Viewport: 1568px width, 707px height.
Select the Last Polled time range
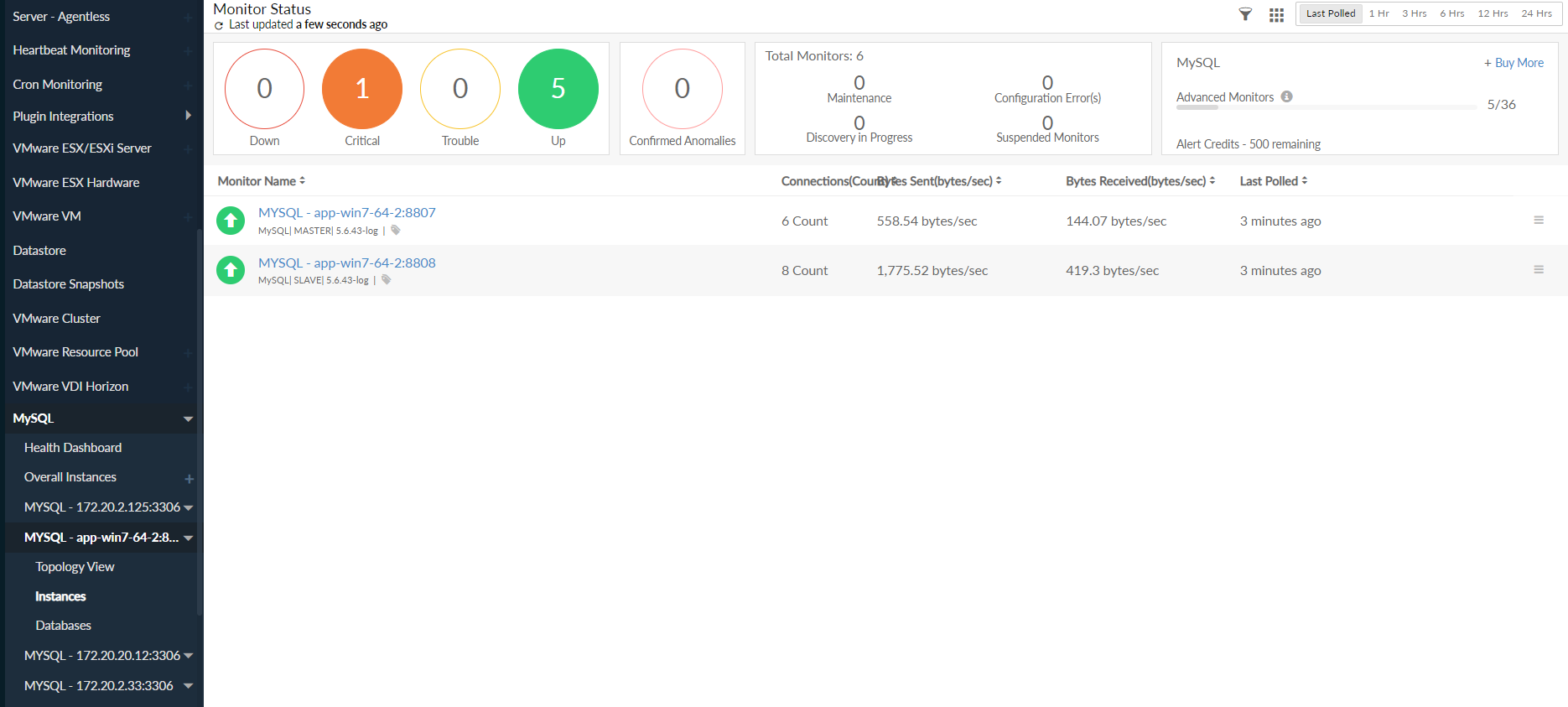coord(1330,13)
